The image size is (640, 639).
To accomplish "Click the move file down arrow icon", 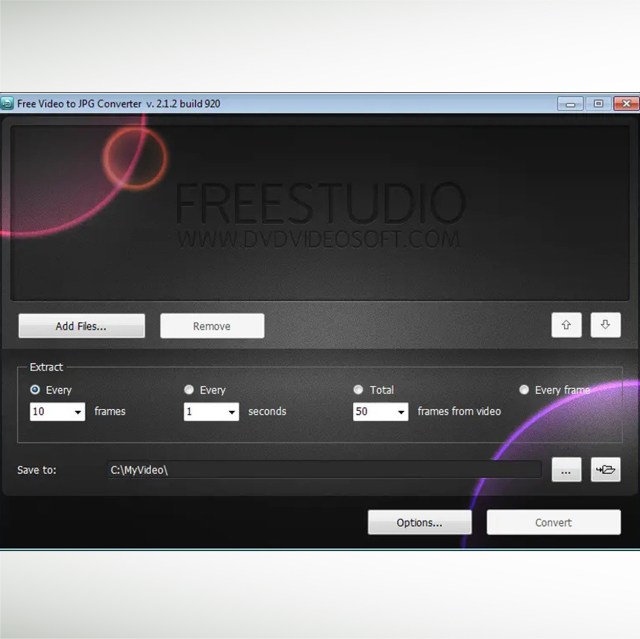I will [x=605, y=325].
